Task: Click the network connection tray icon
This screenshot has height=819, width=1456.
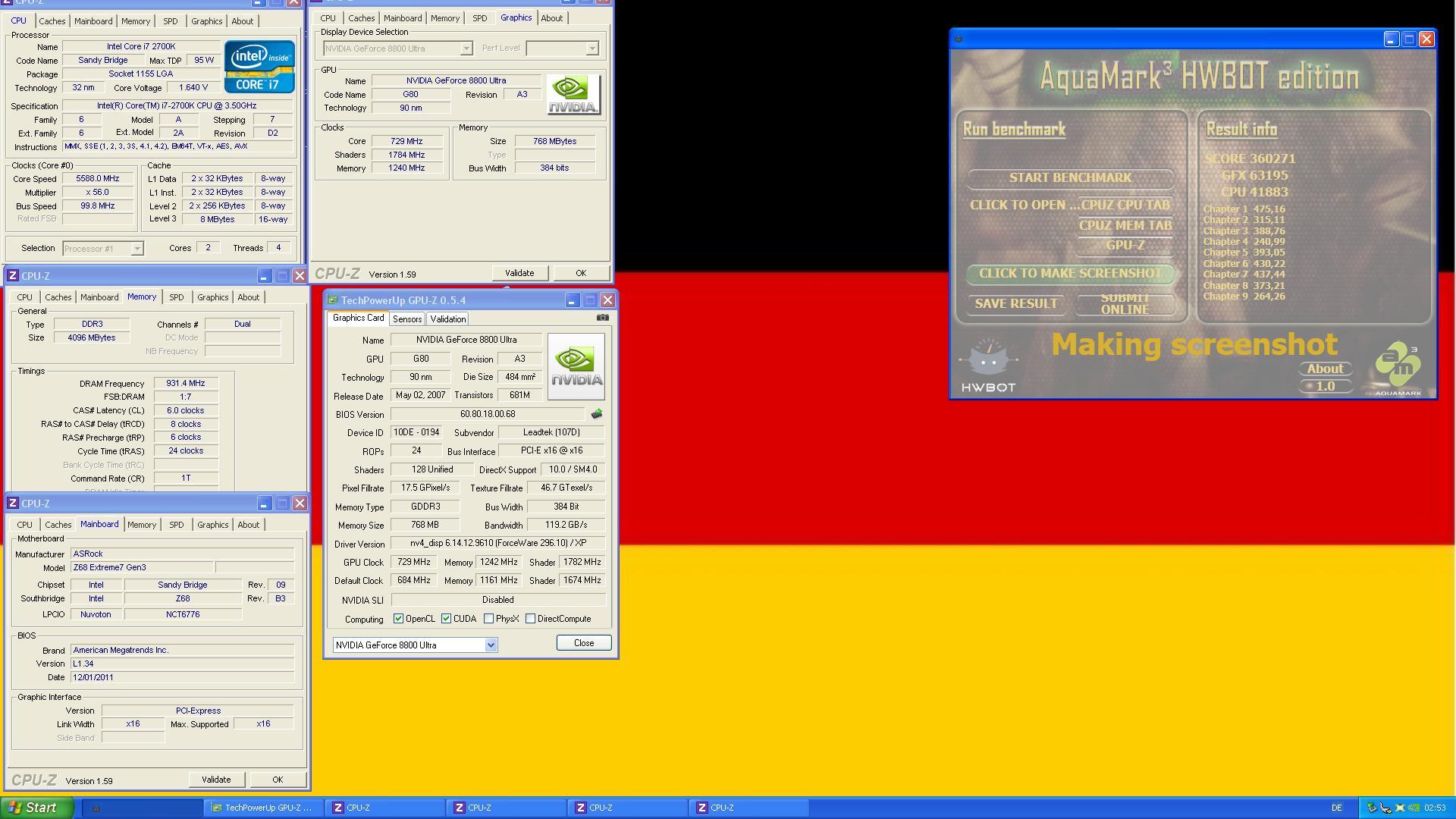Action: [1385, 808]
